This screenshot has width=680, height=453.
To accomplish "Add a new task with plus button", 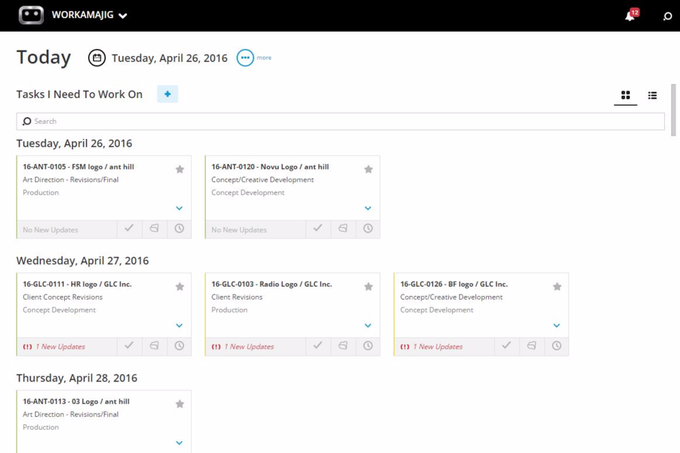I will point(167,94).
